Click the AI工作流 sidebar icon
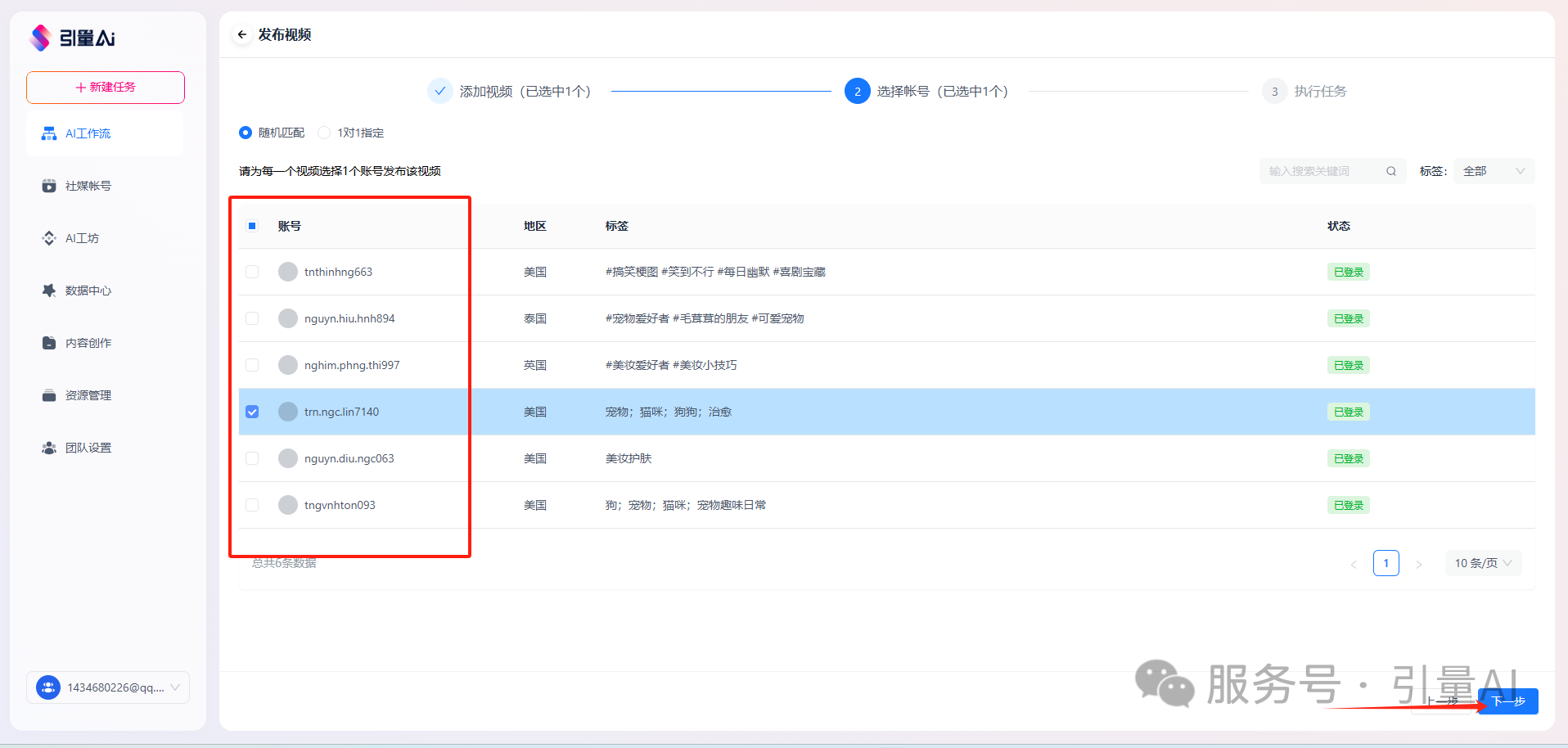Viewport: 1568px width, 748px height. pos(49,133)
